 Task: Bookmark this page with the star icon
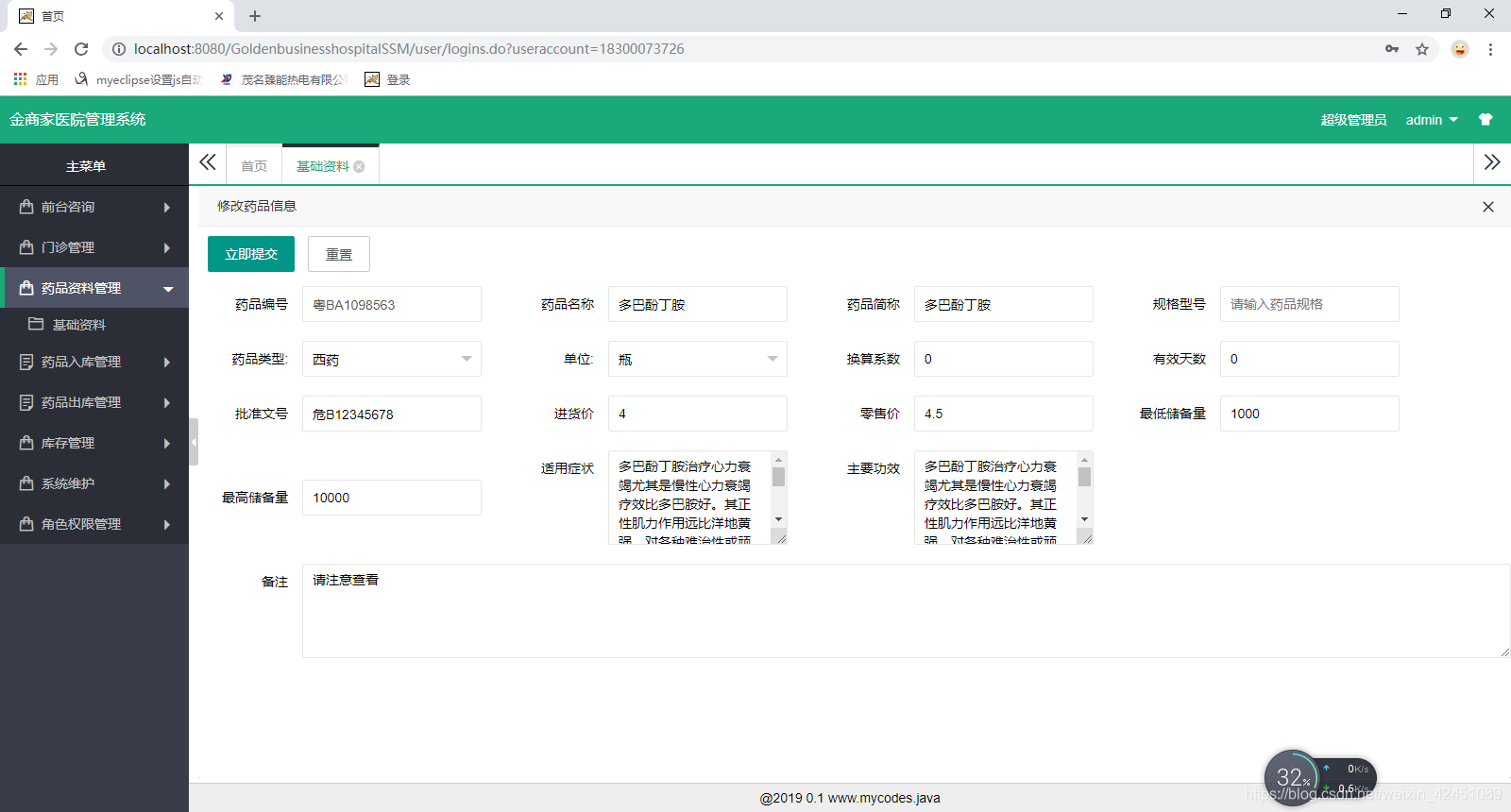(1422, 49)
